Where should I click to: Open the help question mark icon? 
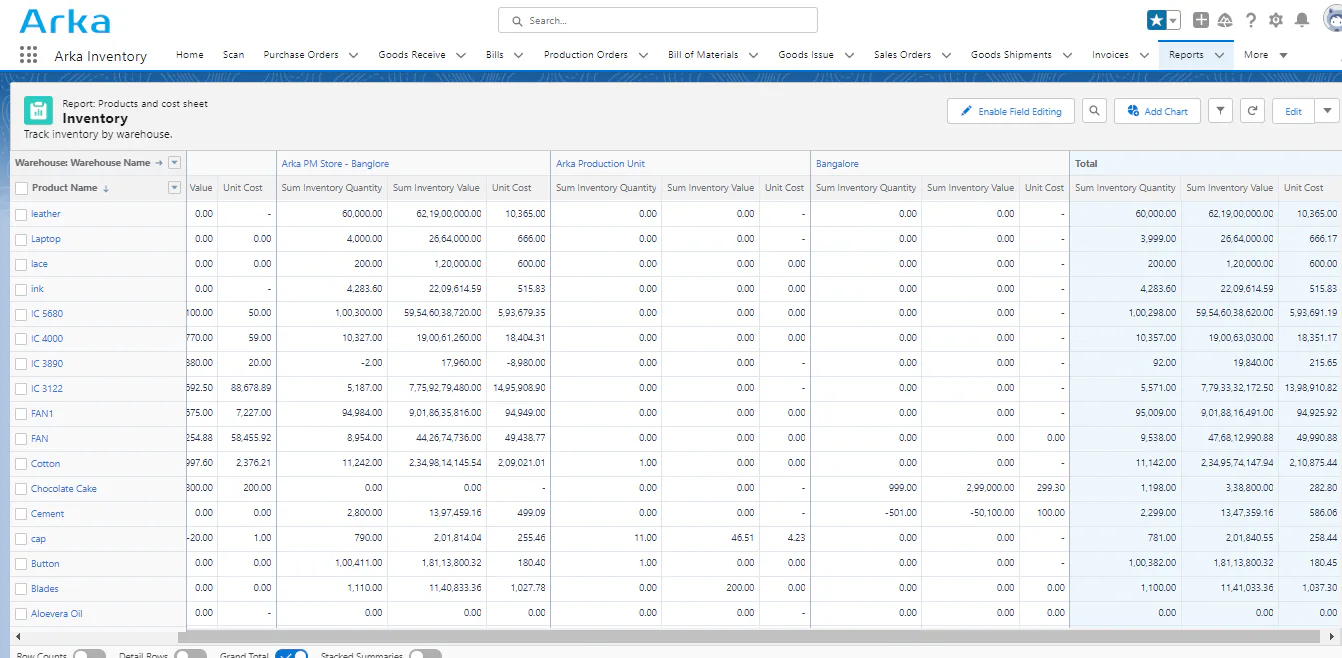click(x=1250, y=20)
